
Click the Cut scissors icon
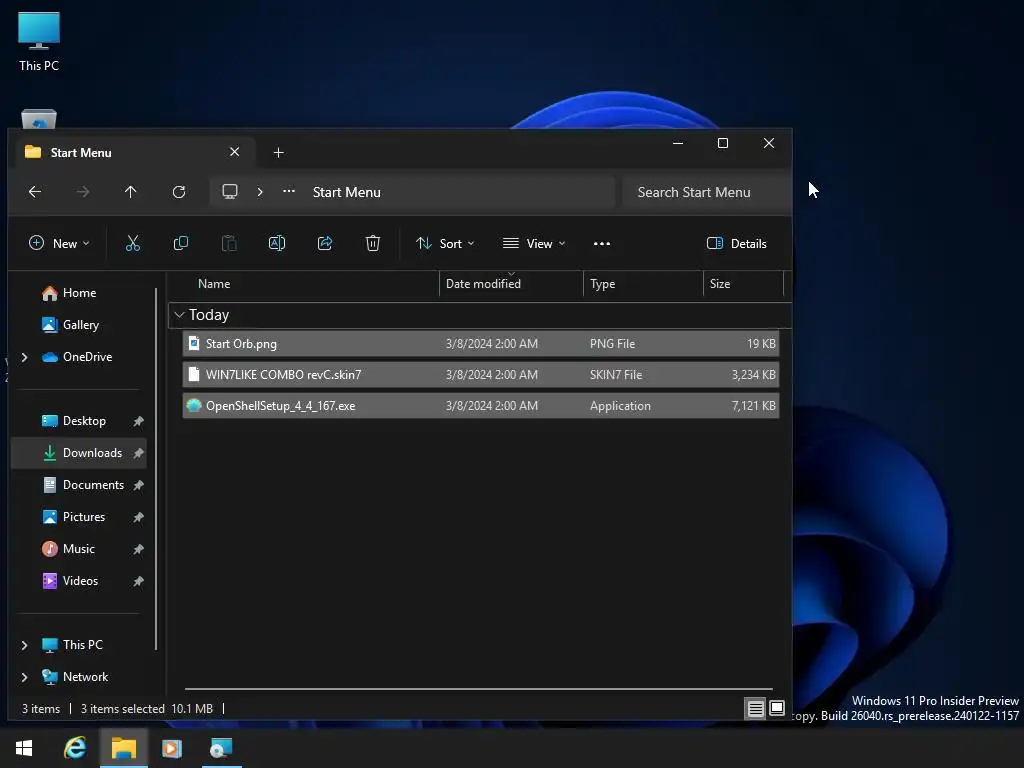(x=133, y=244)
